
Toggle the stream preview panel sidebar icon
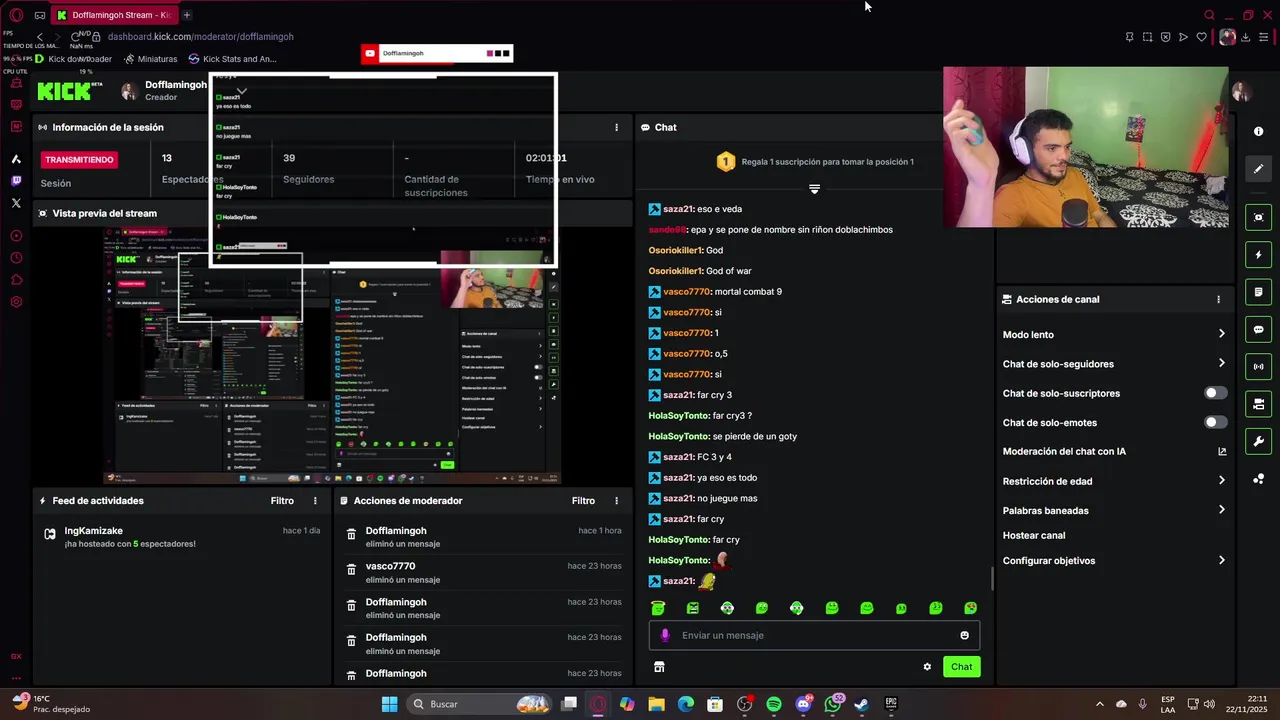[1258, 217]
